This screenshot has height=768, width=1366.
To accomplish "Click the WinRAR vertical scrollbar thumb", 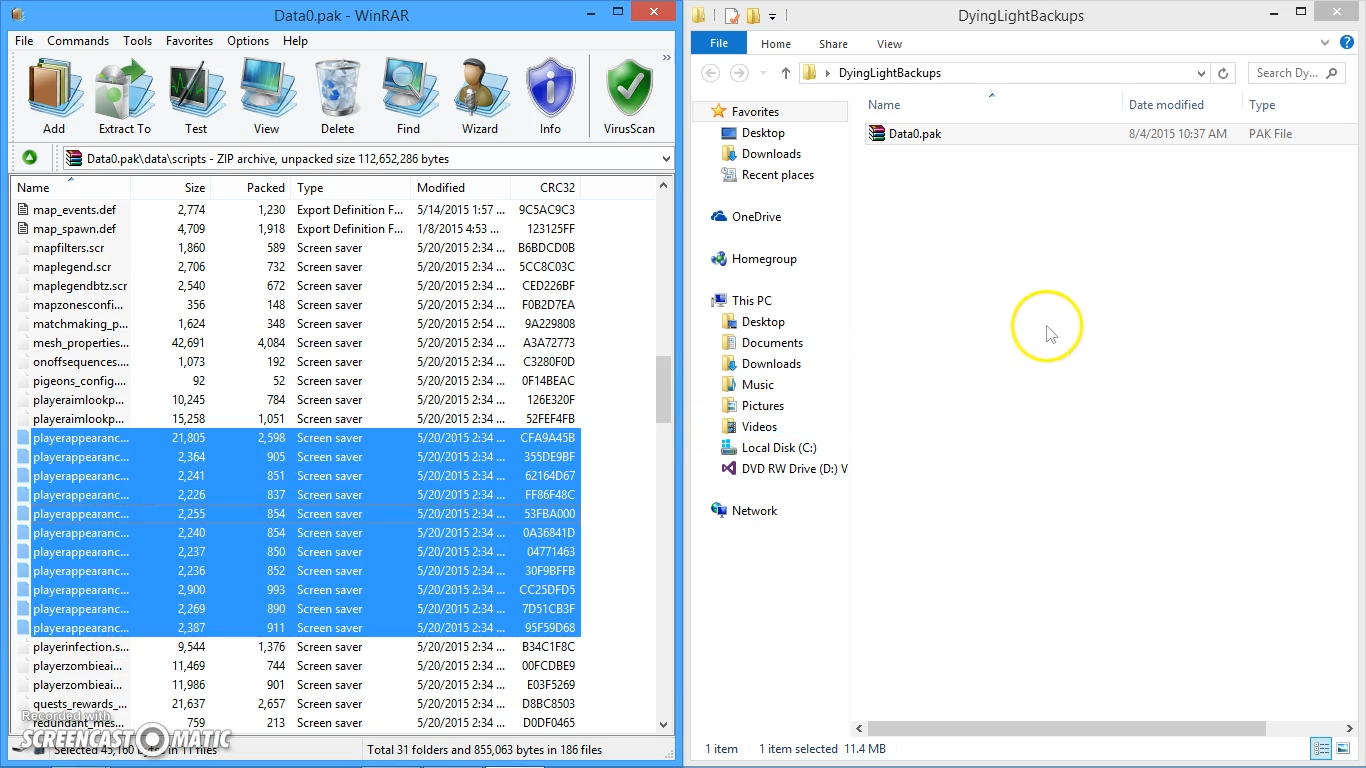I will pos(664,390).
